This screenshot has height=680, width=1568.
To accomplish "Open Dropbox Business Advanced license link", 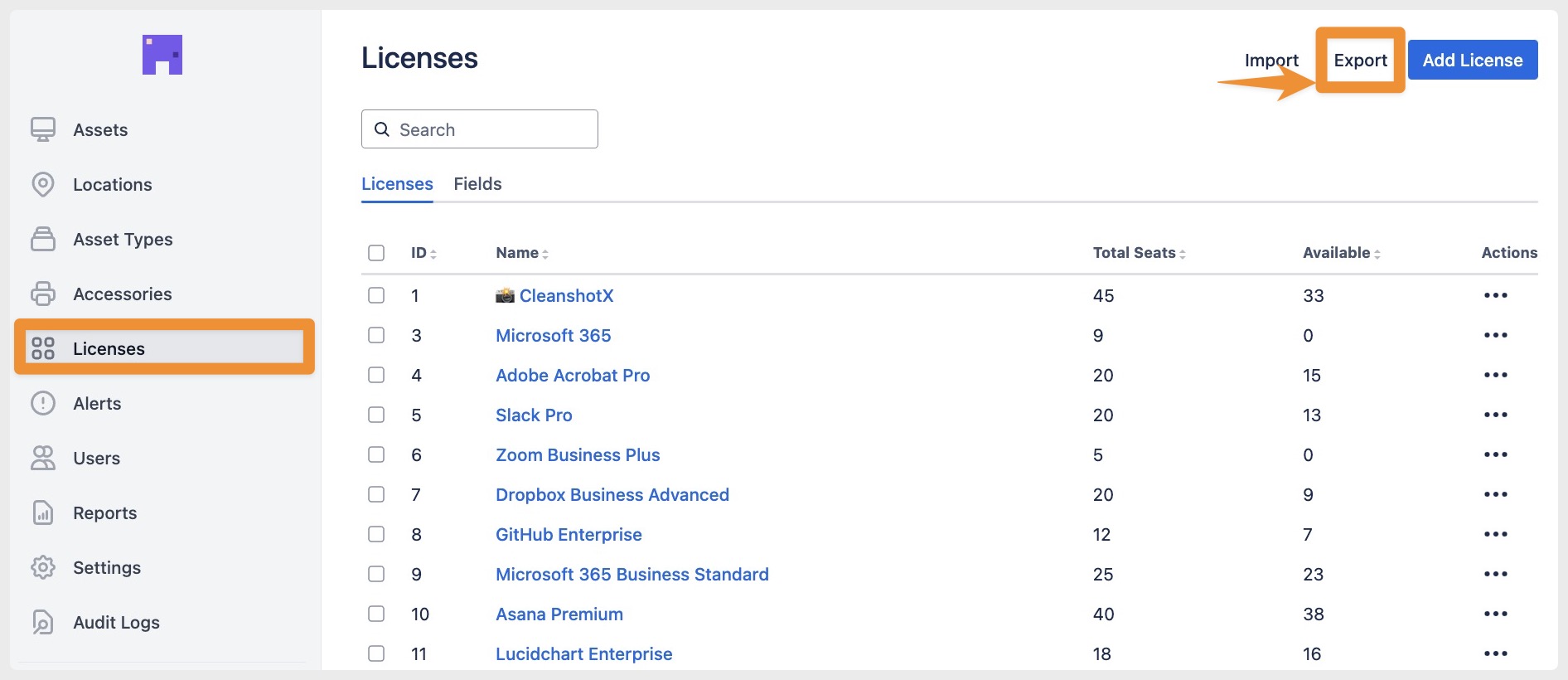I will coord(612,494).
